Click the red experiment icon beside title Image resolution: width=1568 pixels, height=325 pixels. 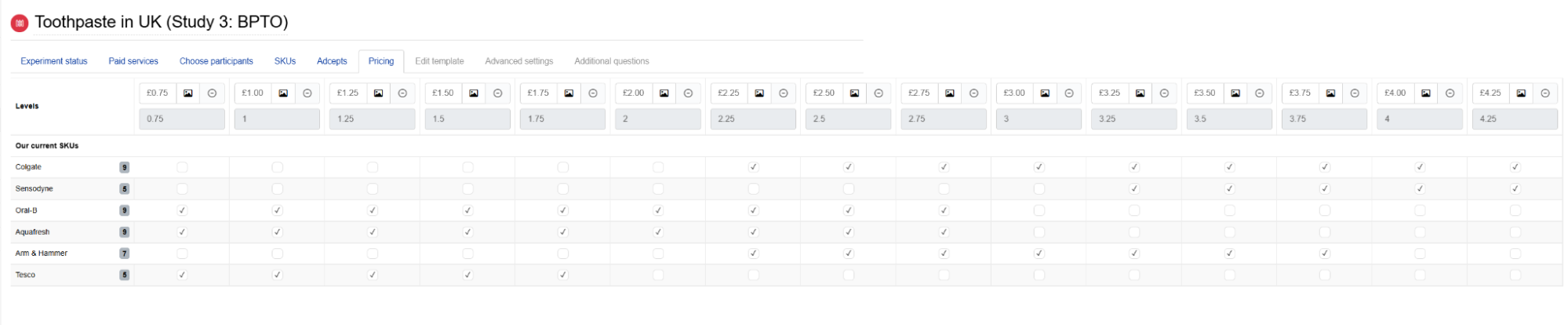pos(20,23)
